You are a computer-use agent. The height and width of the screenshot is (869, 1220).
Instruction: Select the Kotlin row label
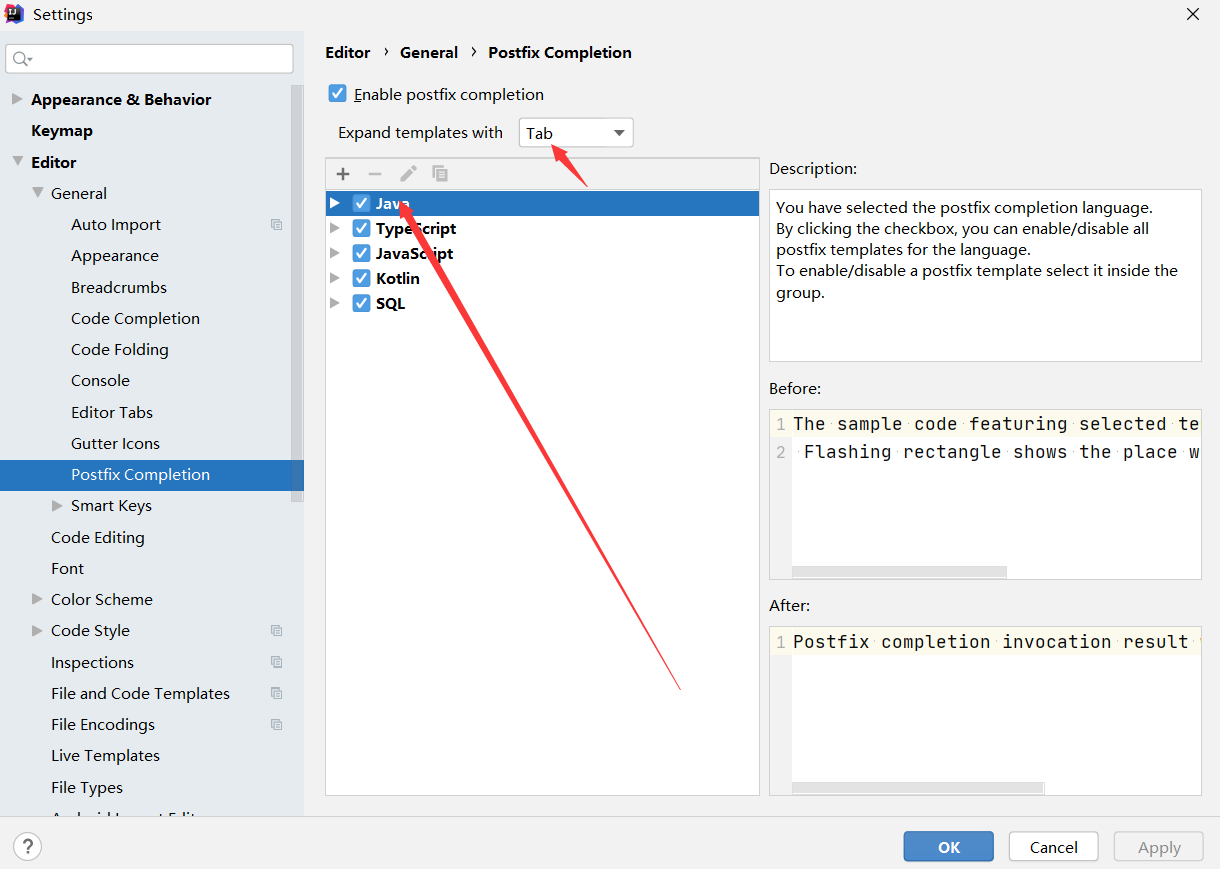398,278
